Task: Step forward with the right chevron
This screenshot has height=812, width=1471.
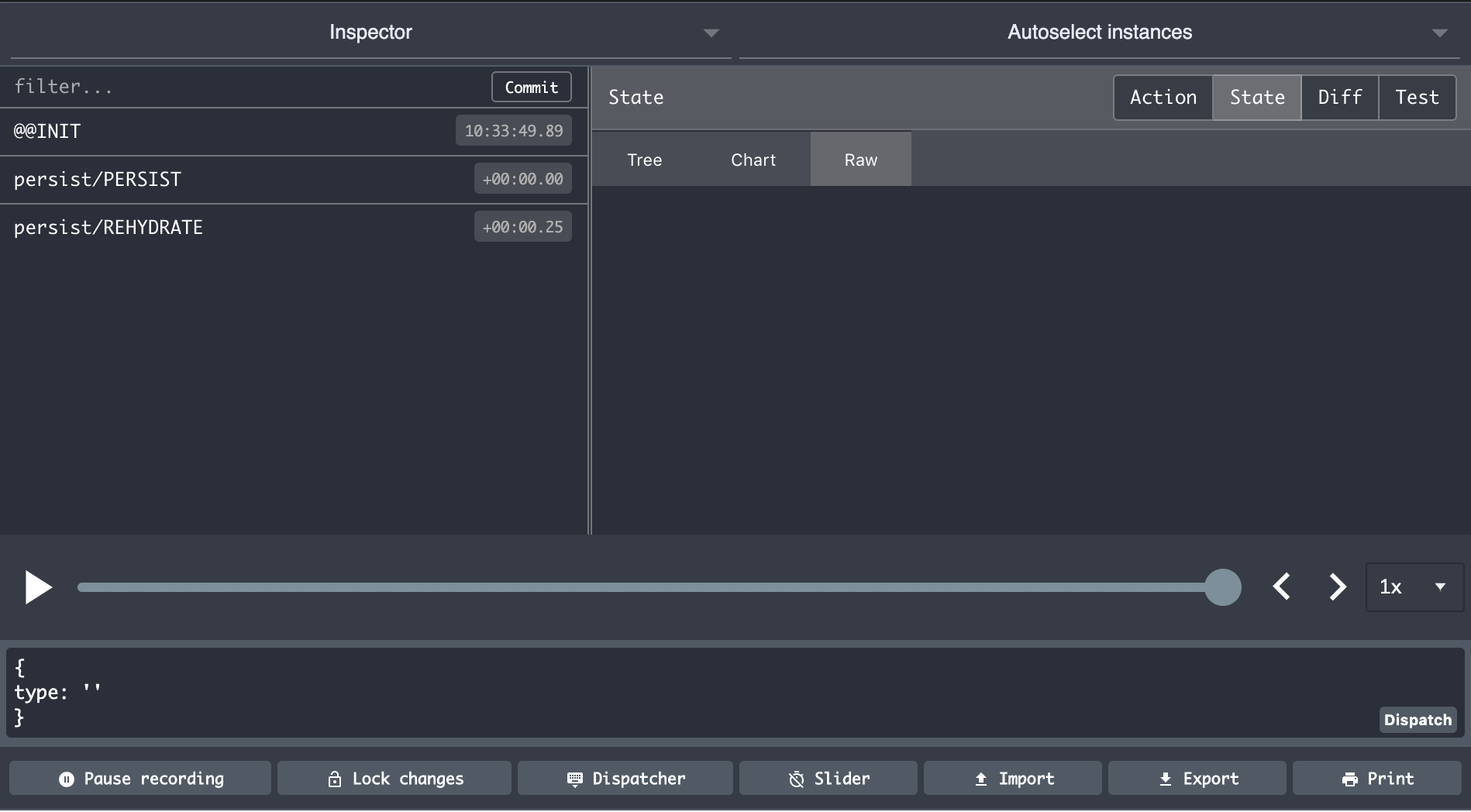Action: click(x=1338, y=587)
